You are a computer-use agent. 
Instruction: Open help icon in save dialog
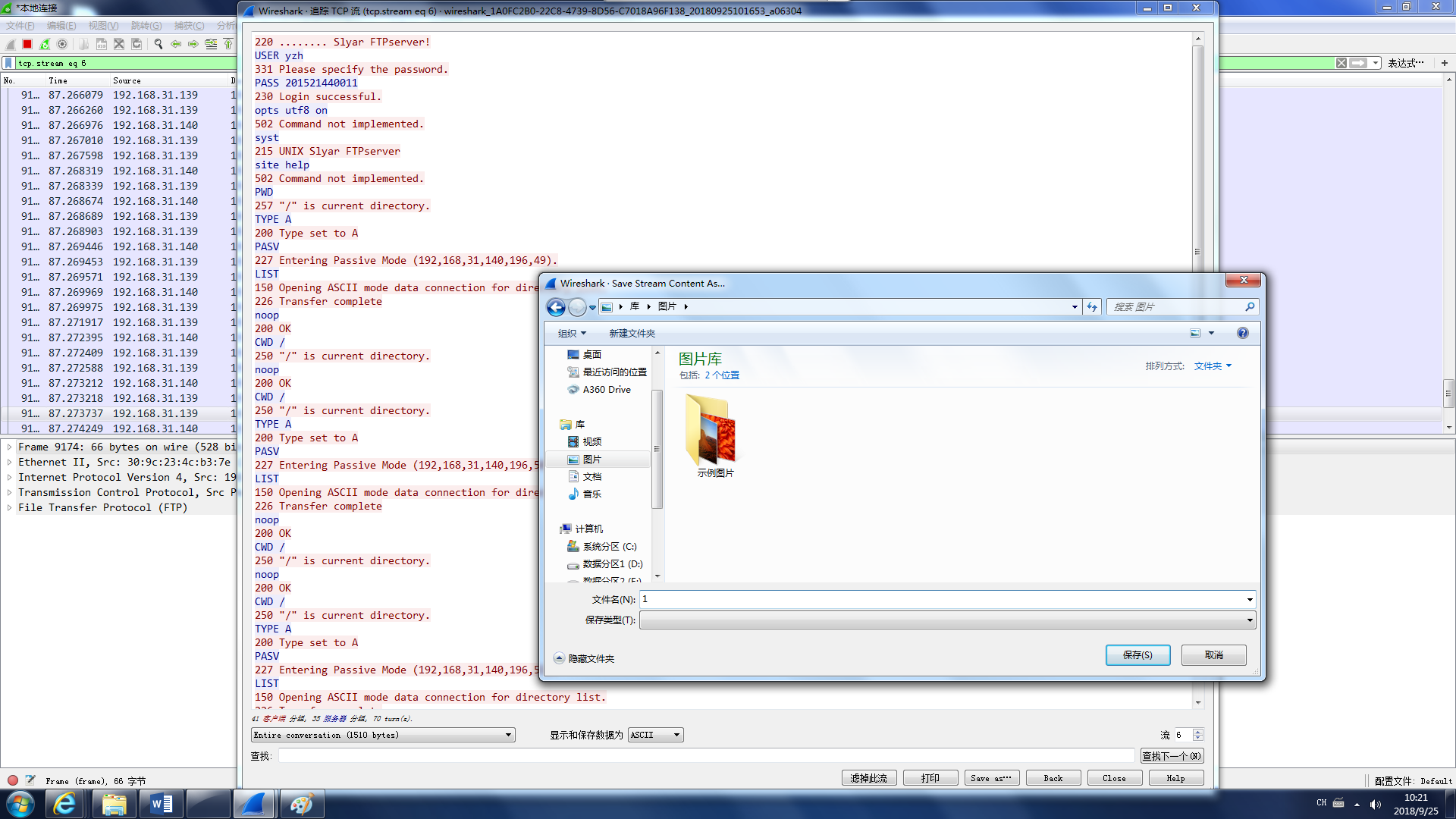coord(1242,333)
